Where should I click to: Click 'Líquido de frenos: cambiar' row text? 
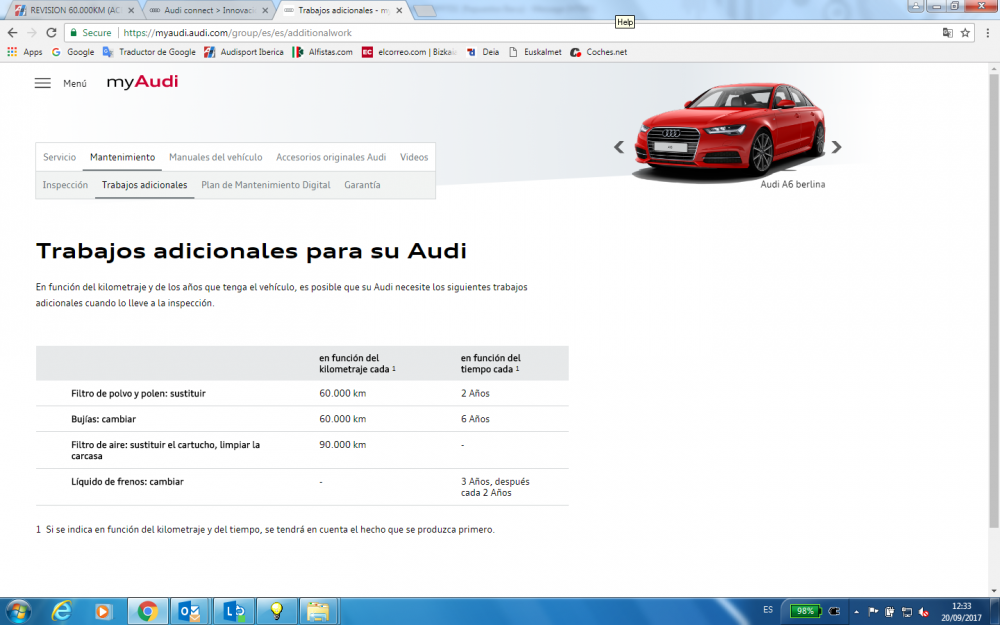(128, 482)
